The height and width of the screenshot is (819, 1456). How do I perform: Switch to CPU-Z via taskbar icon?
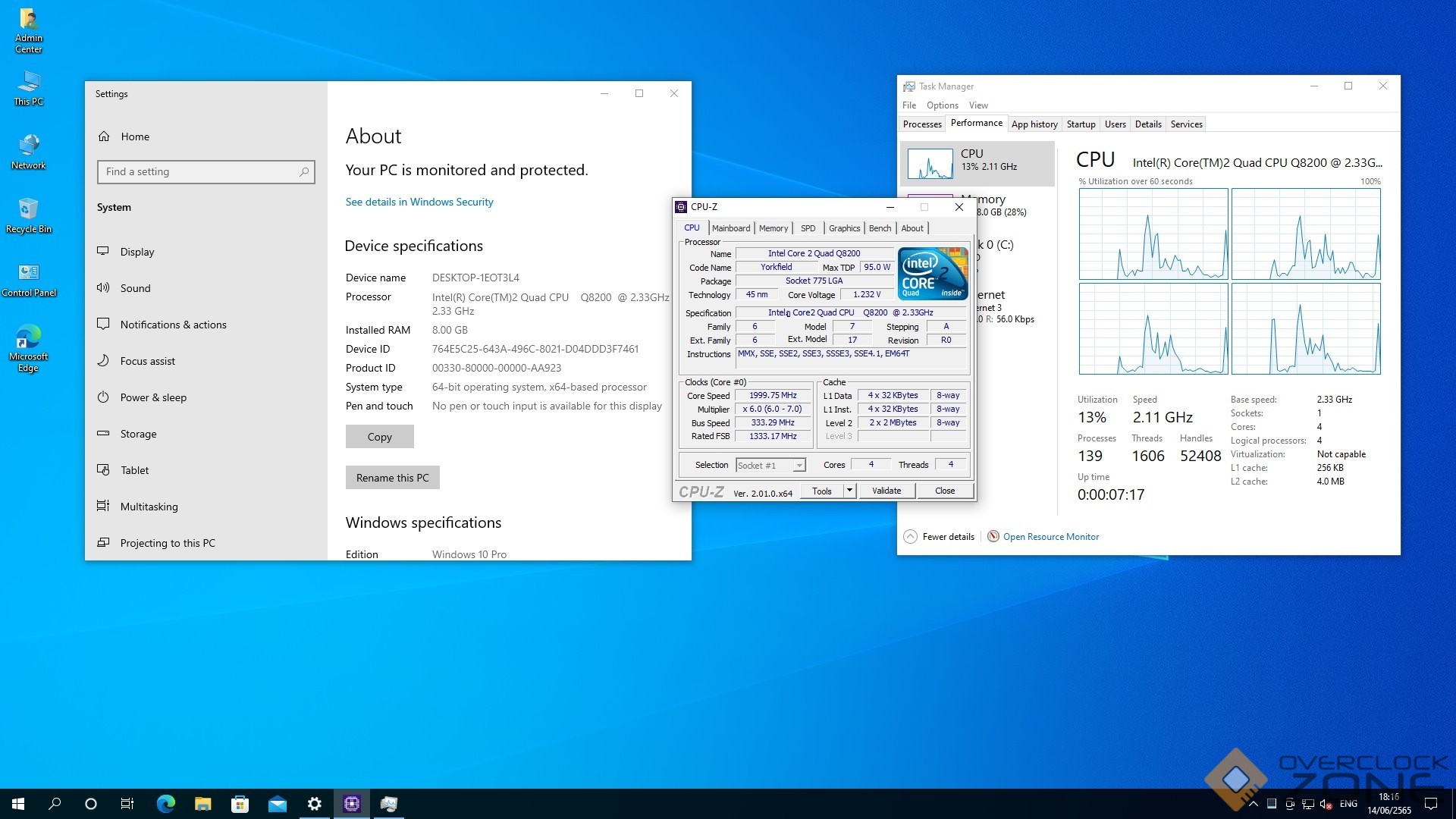351,804
